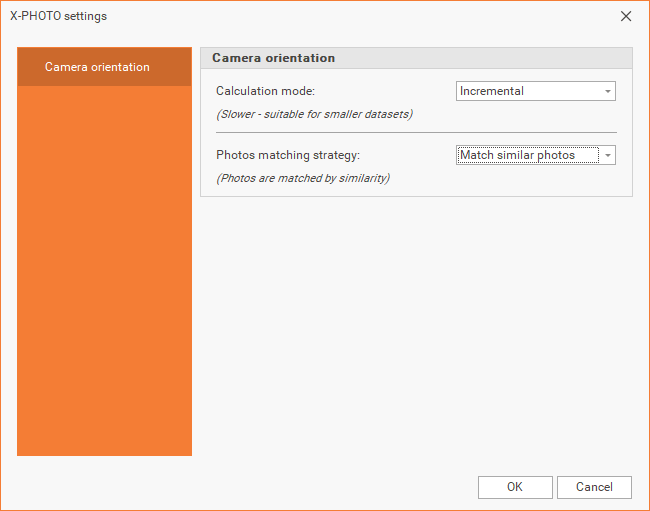Confirm settings with the OK button
650x511 pixels.
(515, 487)
